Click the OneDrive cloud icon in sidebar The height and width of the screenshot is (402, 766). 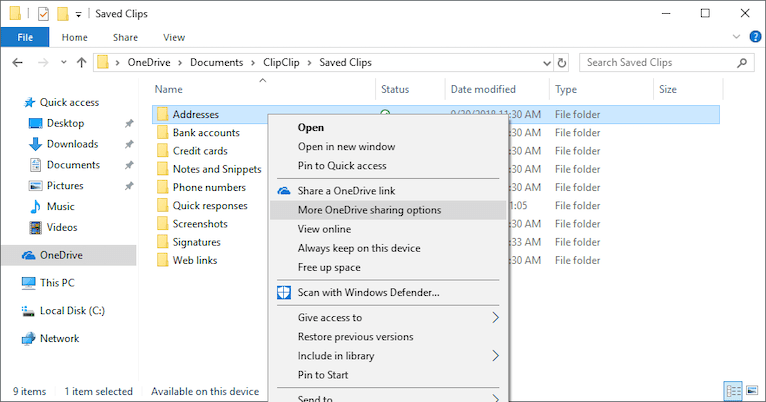pos(29,255)
